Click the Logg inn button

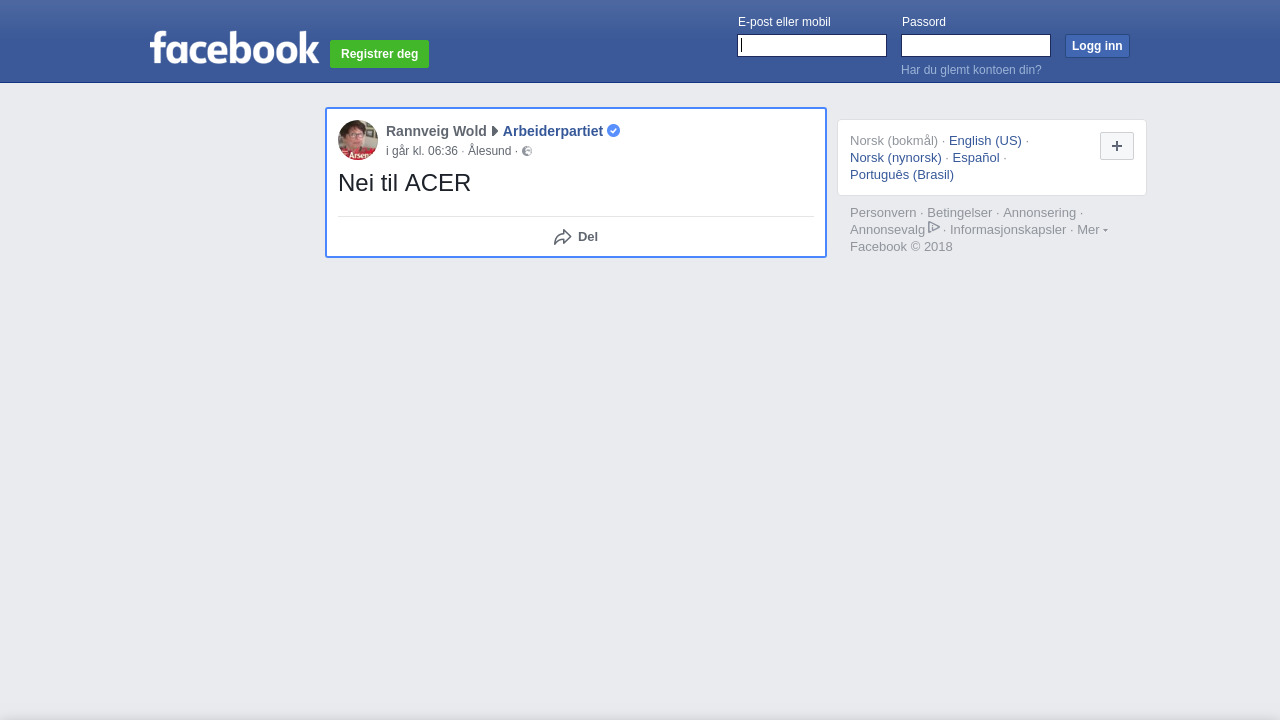pos(1097,46)
